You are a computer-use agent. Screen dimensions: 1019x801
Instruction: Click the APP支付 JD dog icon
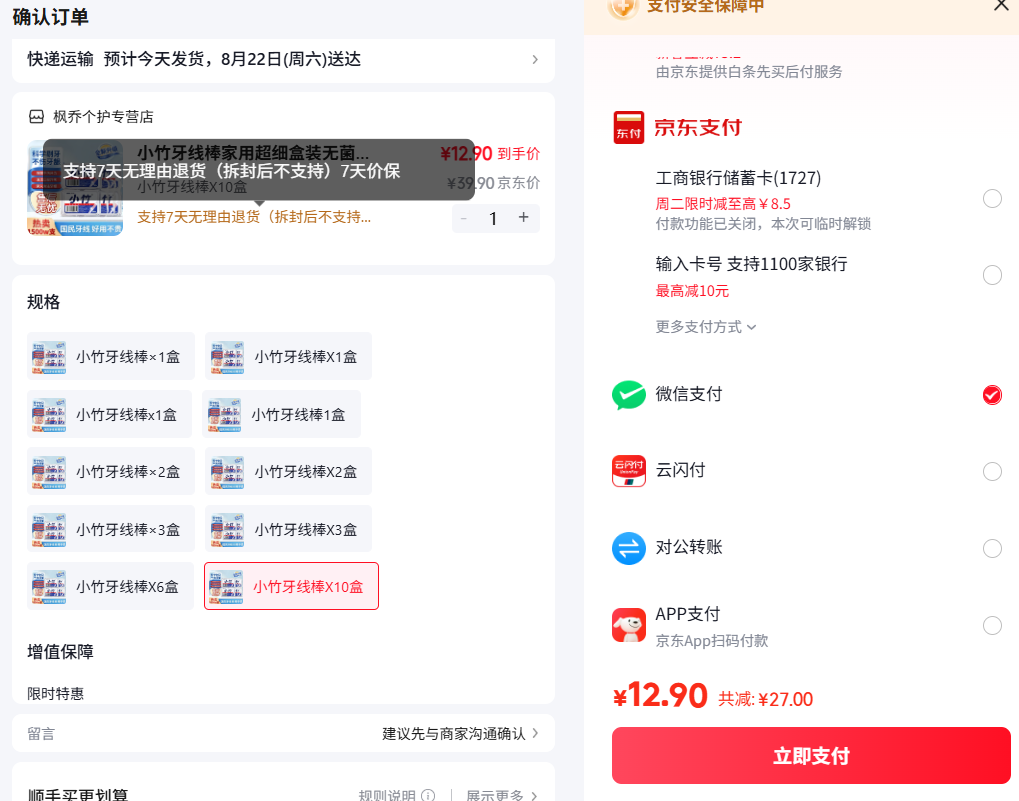coord(628,625)
